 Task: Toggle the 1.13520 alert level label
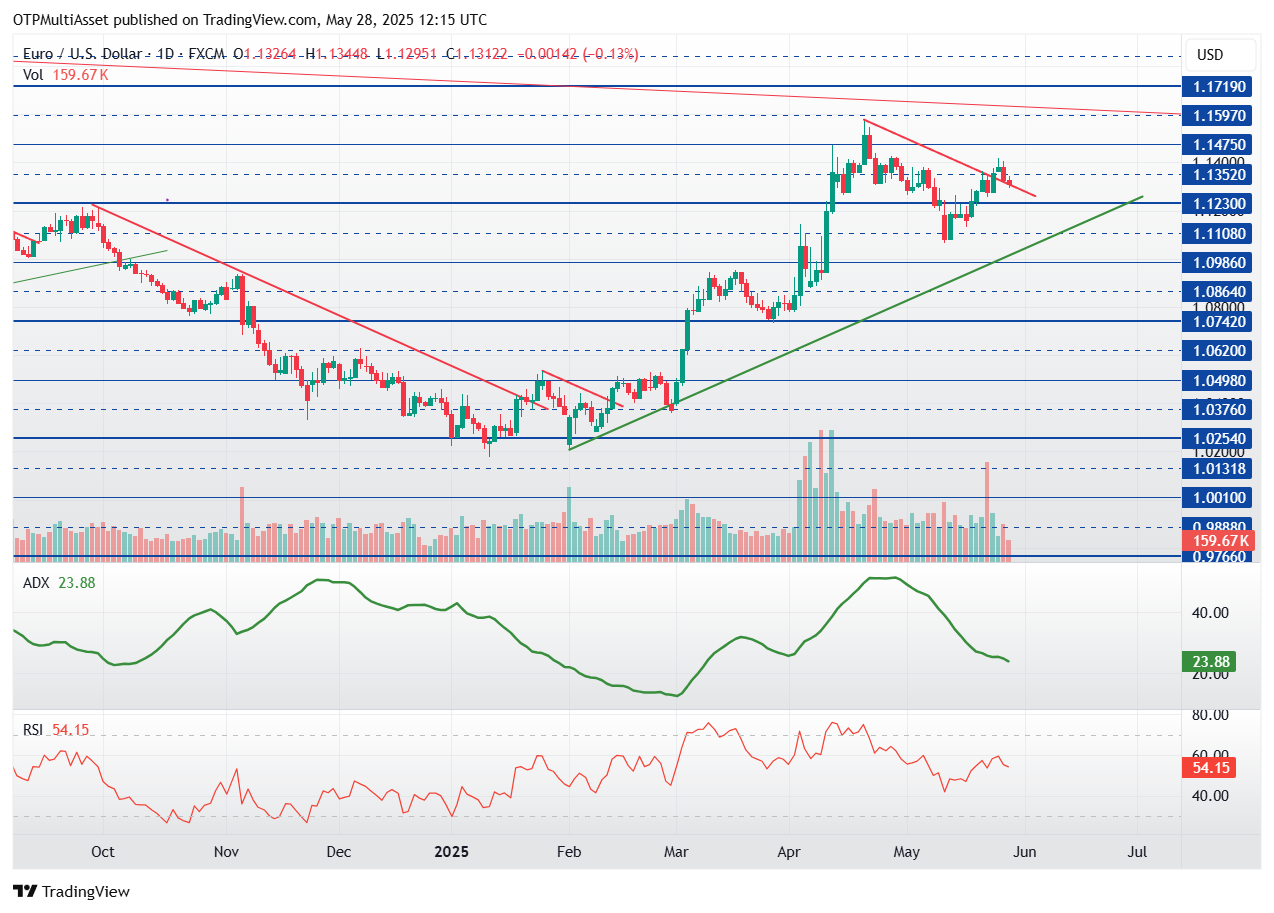coord(1219,175)
